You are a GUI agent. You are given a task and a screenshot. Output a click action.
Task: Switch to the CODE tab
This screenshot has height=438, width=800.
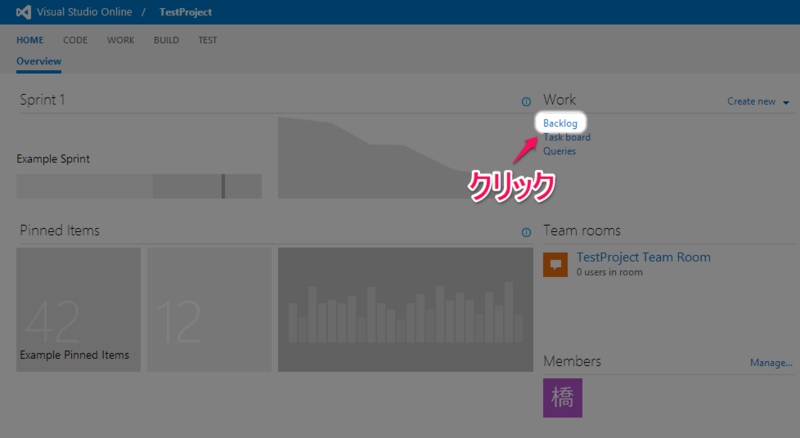point(75,40)
